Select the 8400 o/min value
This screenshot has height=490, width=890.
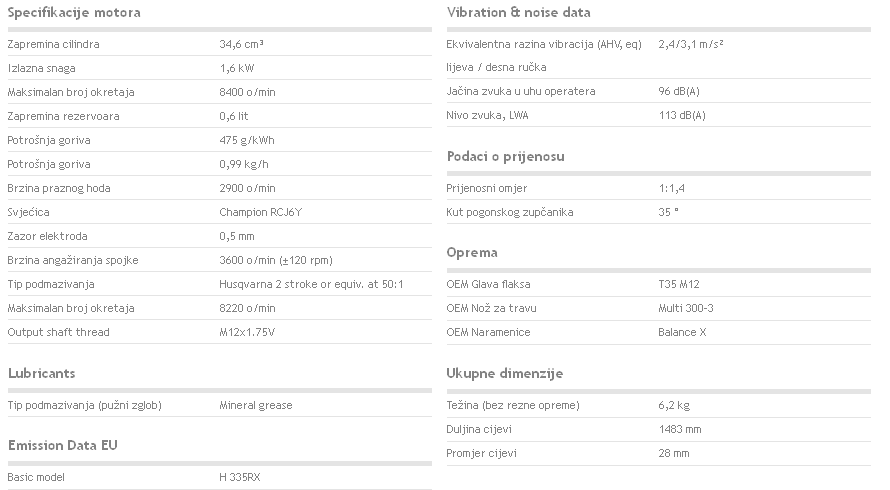247,93
